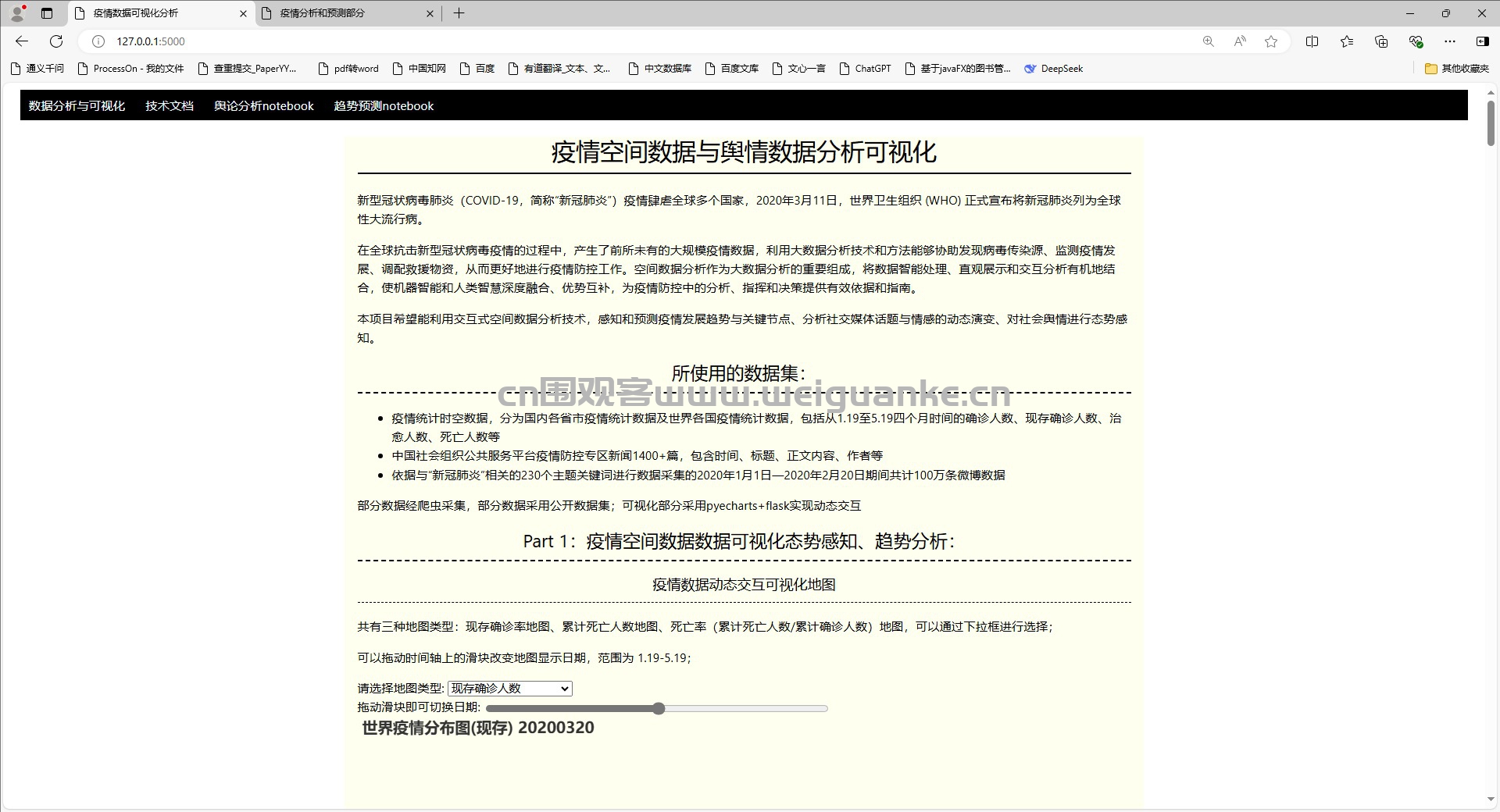The image size is (1500, 812).
Task: Open the pdf转word bookmark
Action: [349, 69]
